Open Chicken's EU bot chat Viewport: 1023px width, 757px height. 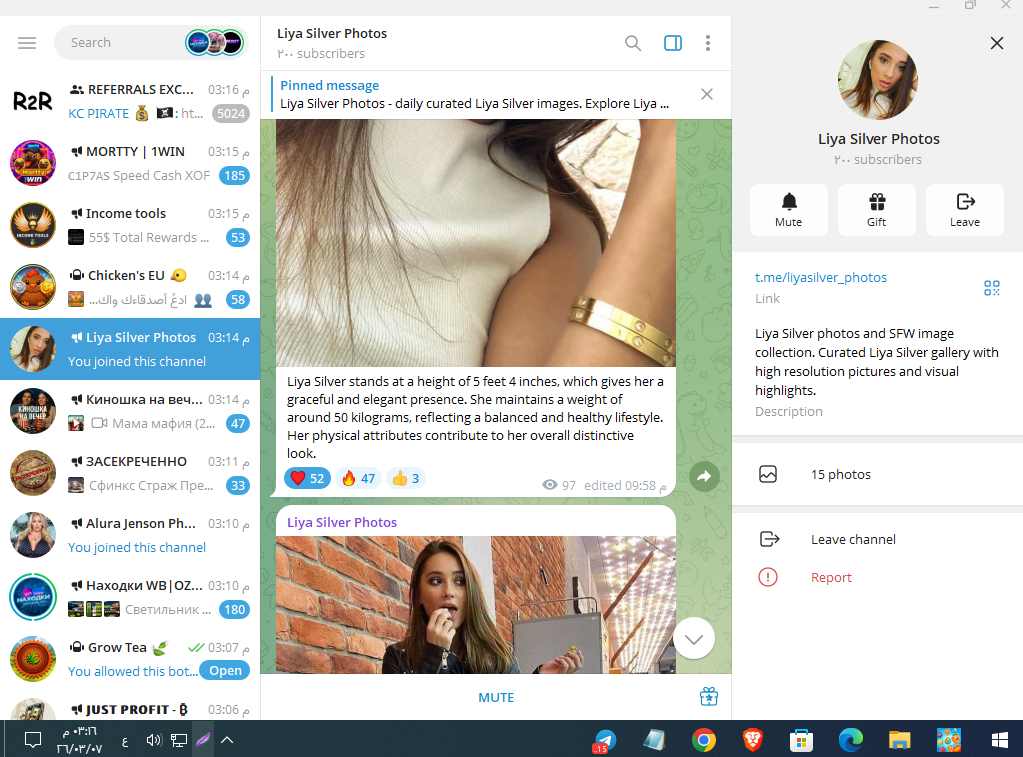click(x=130, y=287)
